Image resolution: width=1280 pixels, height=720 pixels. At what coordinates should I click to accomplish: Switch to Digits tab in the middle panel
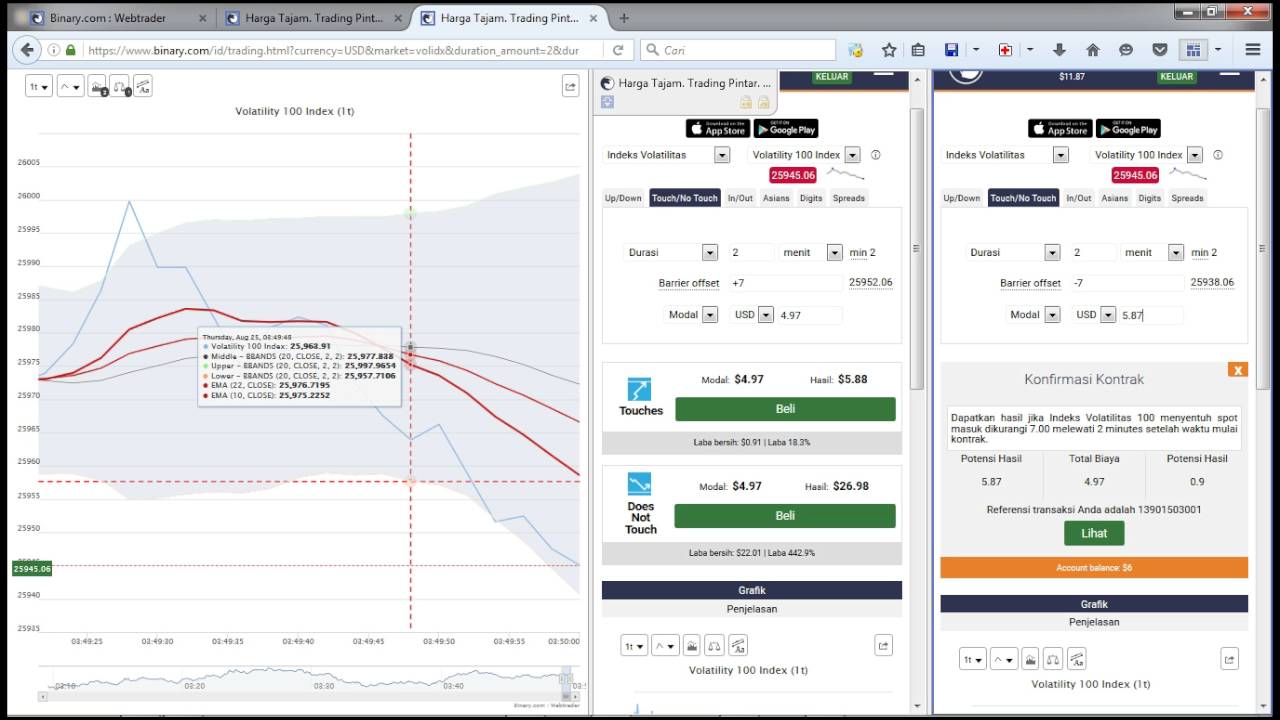[x=811, y=198]
